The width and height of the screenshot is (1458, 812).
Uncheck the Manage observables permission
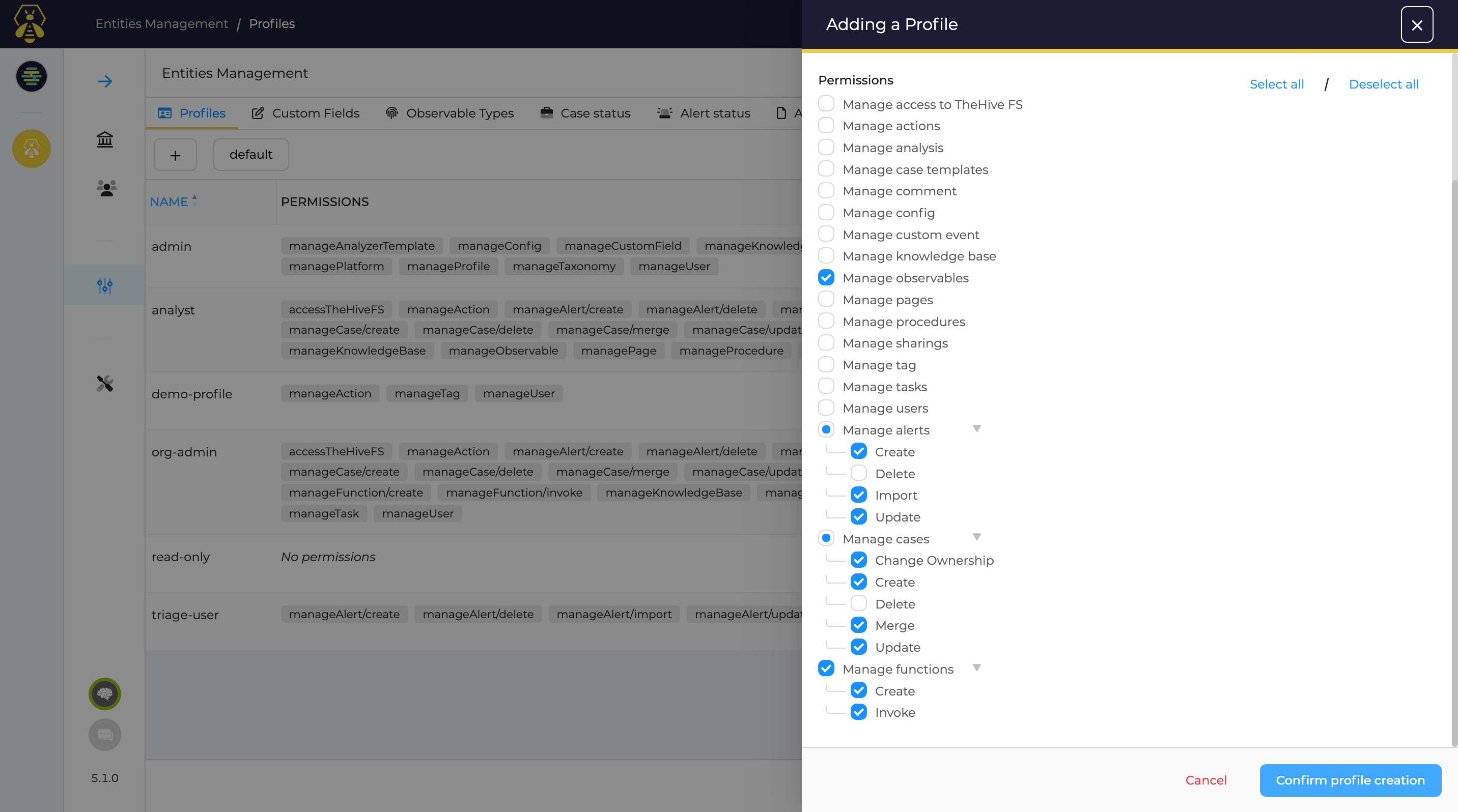[826, 277]
